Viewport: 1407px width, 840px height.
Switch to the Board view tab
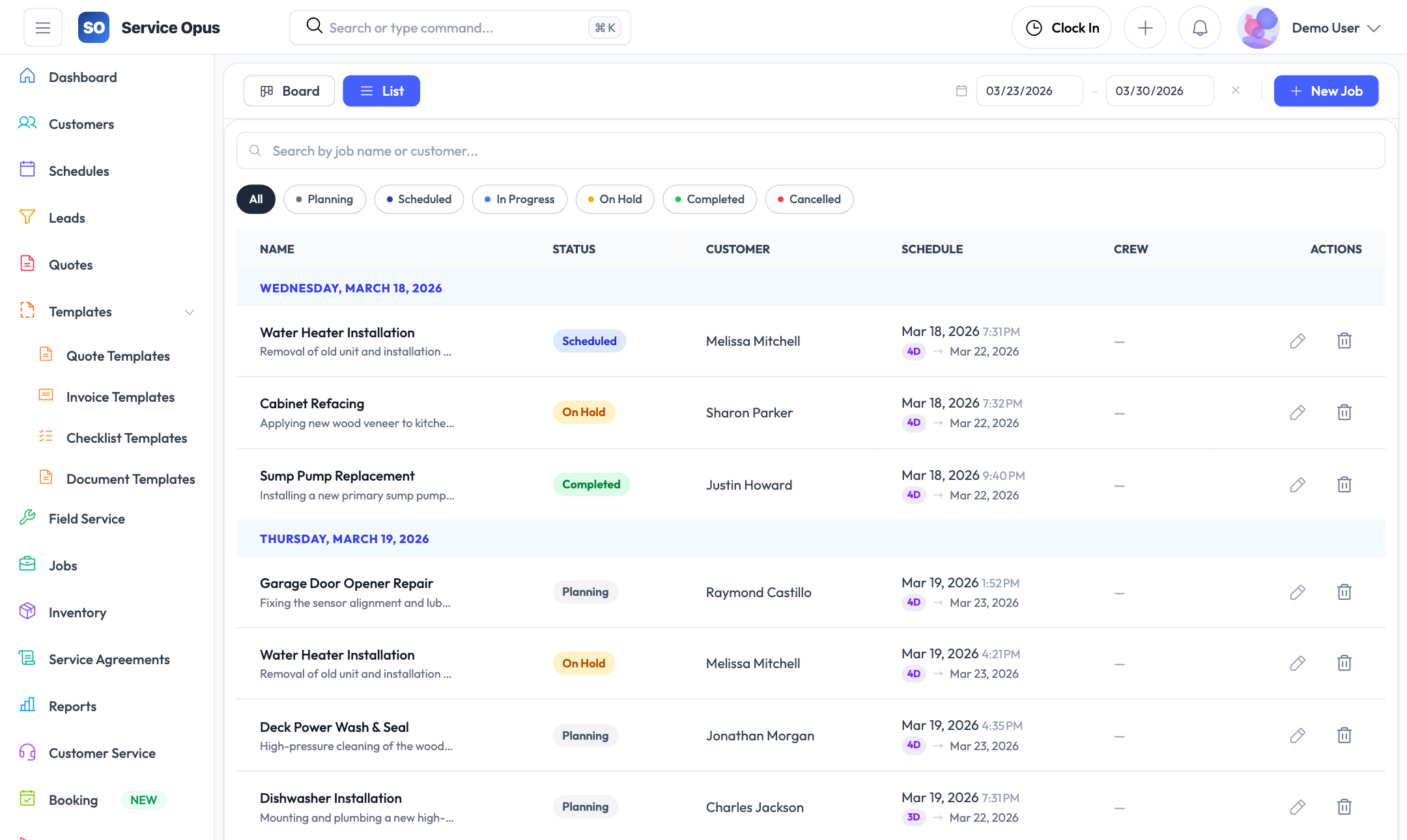coord(289,91)
